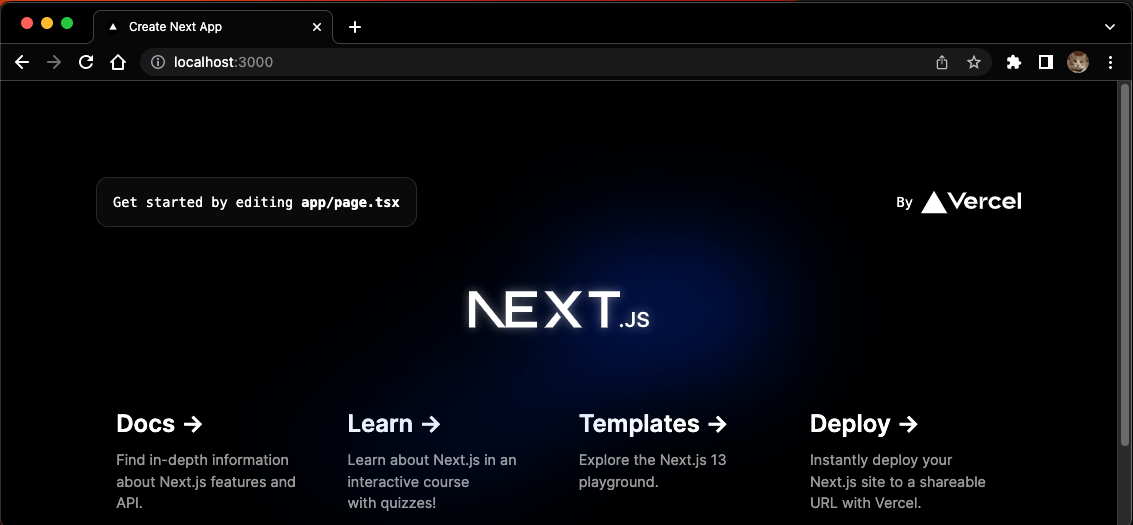Click 'Explore the Next.js 13 playground' text

652,470
